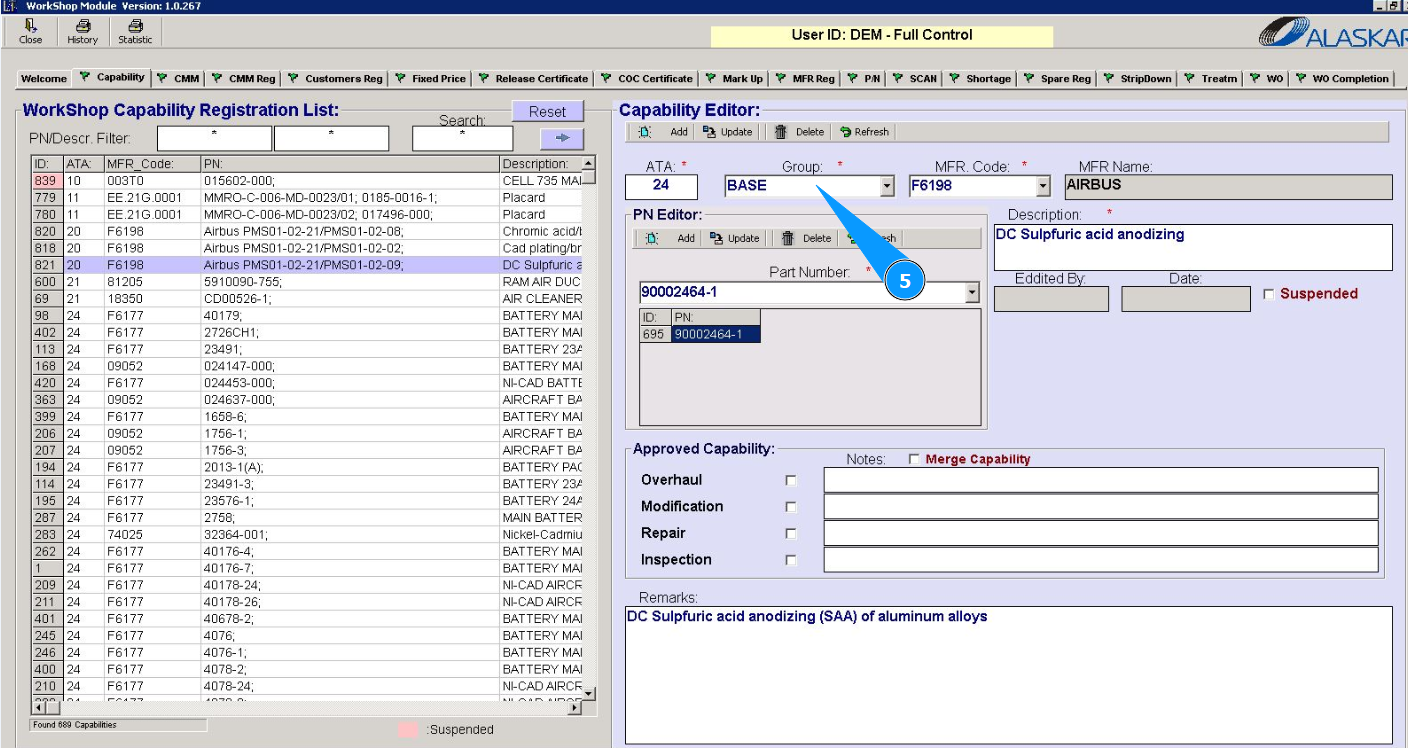Click Delete in the Capability Editor toolbar
The height and width of the screenshot is (749, 1408).
799,132
